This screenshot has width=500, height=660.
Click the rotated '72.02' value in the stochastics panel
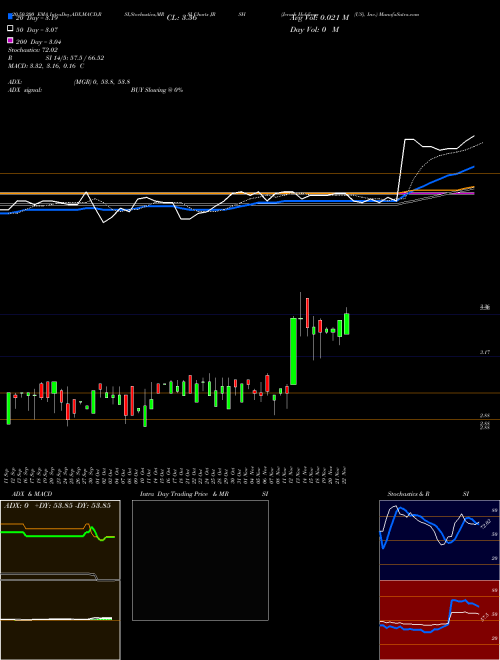484,525
